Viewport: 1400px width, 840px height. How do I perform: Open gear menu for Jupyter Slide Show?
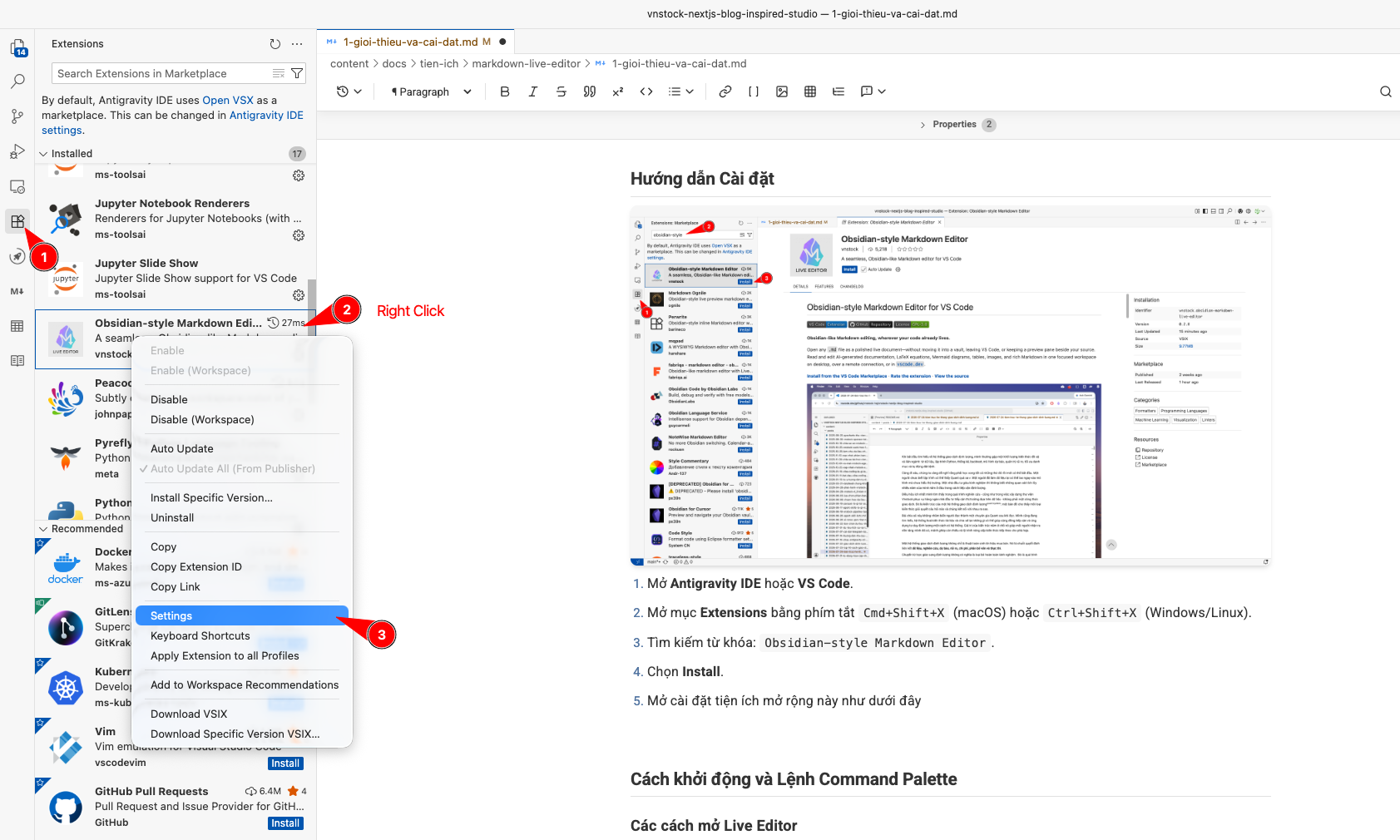pyautogui.click(x=299, y=295)
